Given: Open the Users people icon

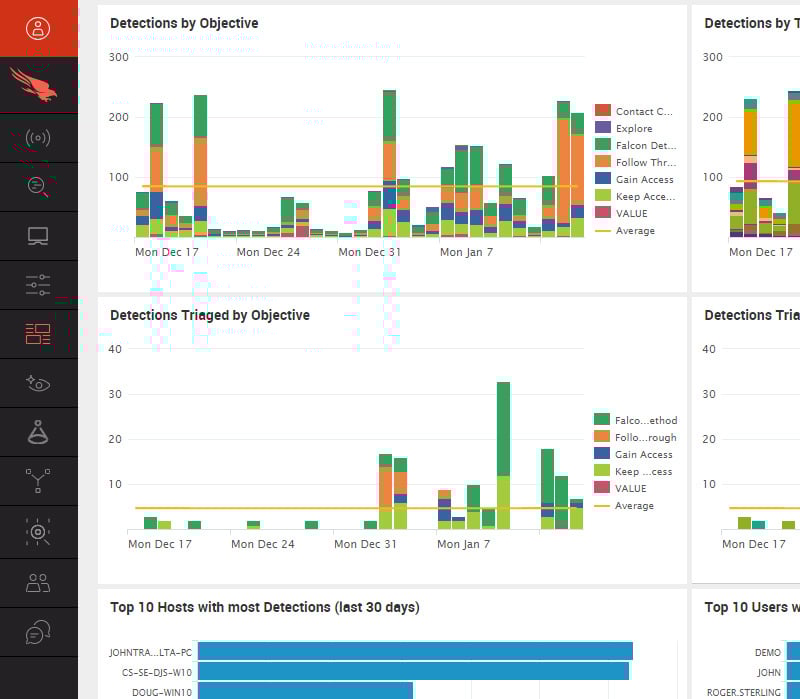Looking at the screenshot, I should tap(38, 583).
